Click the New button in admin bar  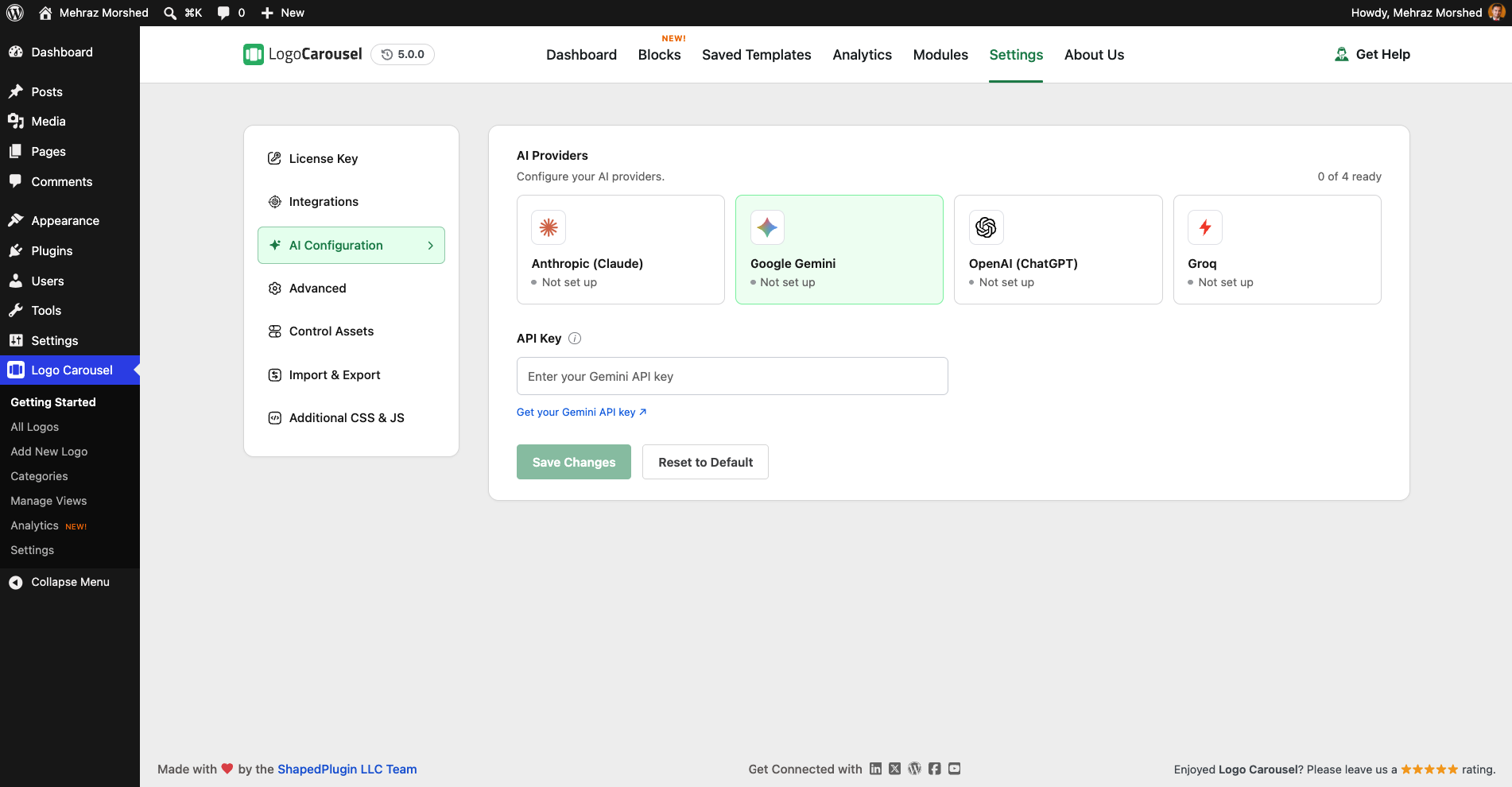[x=283, y=13]
